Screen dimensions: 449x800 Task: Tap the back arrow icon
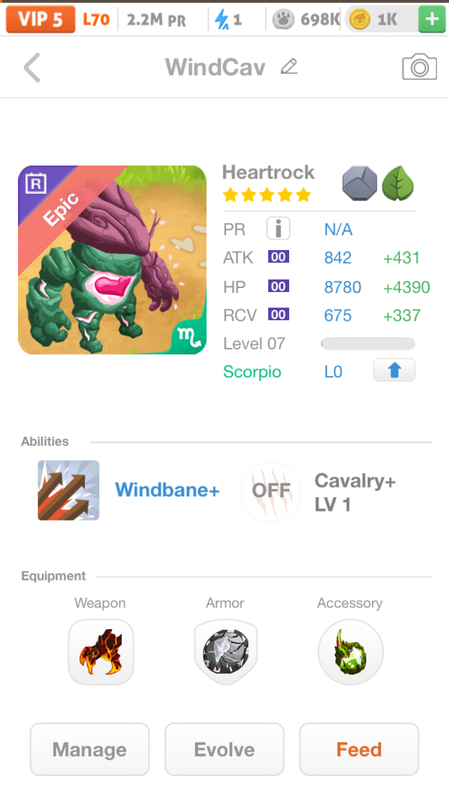[x=32, y=68]
